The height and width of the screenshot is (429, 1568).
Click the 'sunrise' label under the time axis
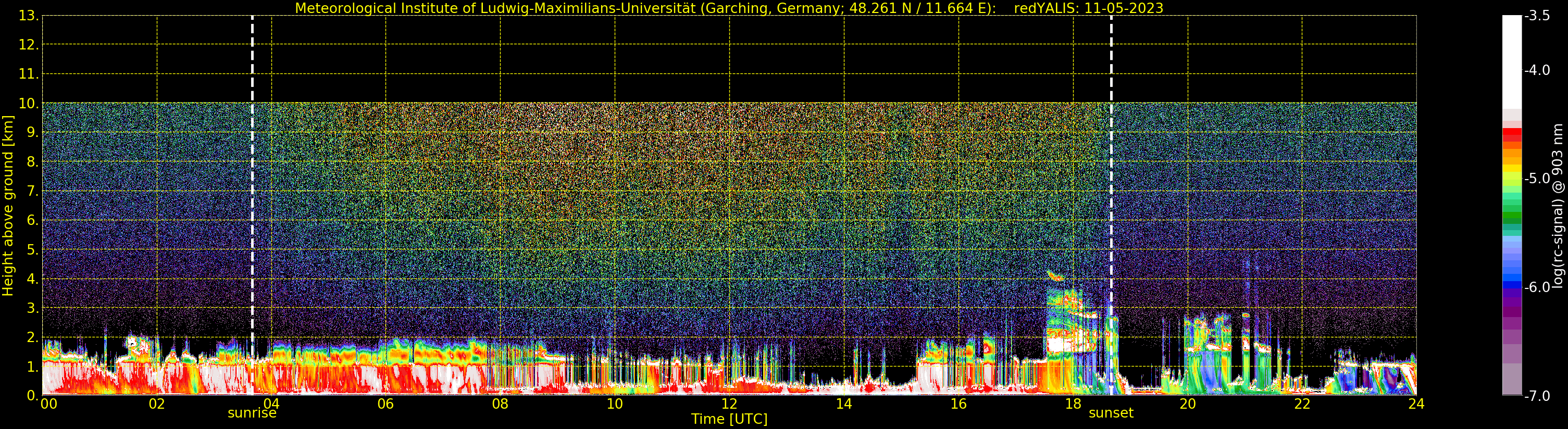252,413
